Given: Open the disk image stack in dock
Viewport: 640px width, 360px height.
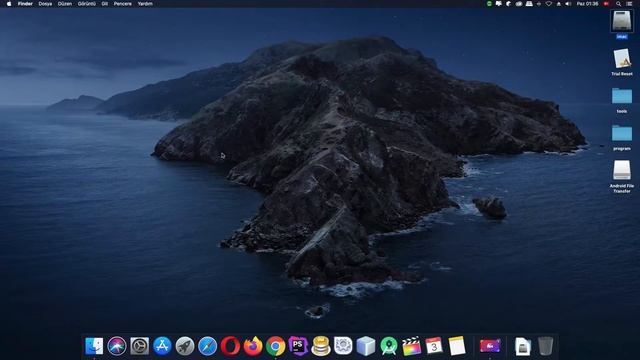Looking at the screenshot, I should pos(523,346).
